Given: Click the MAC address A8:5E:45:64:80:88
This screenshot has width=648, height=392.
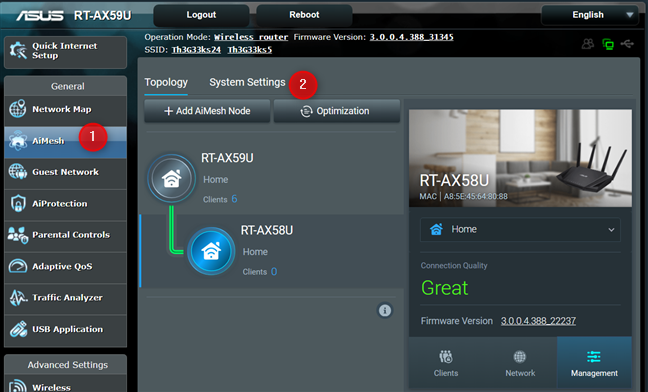Looking at the screenshot, I should tap(476, 197).
